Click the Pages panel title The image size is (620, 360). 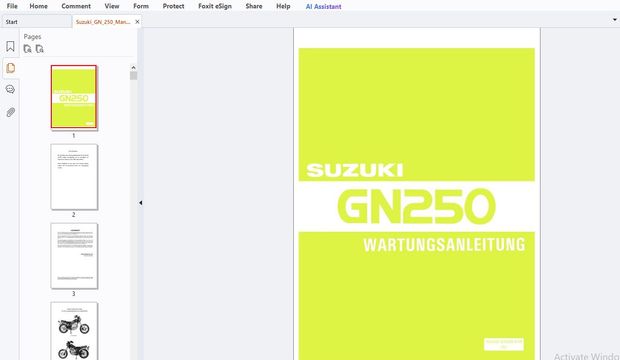(x=32, y=37)
